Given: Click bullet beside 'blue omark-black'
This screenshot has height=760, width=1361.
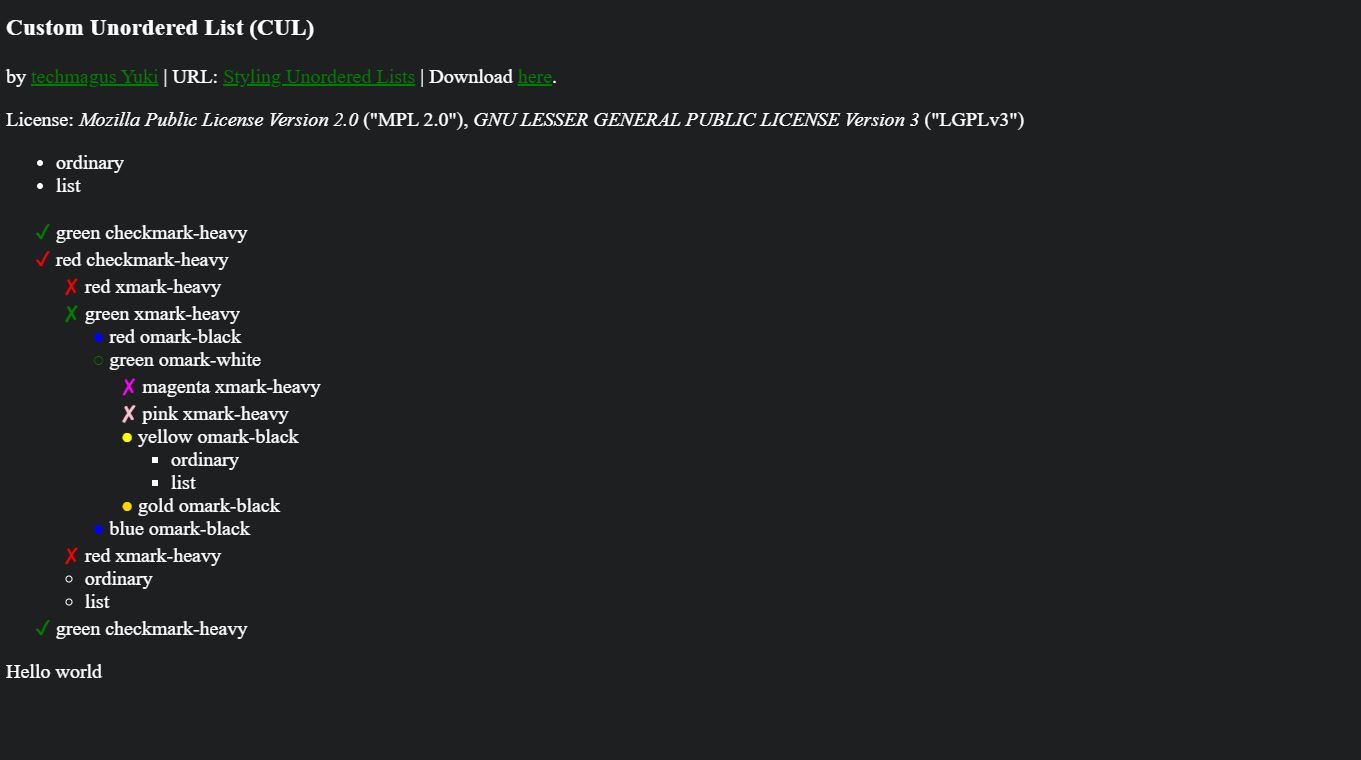Looking at the screenshot, I should point(98,530).
